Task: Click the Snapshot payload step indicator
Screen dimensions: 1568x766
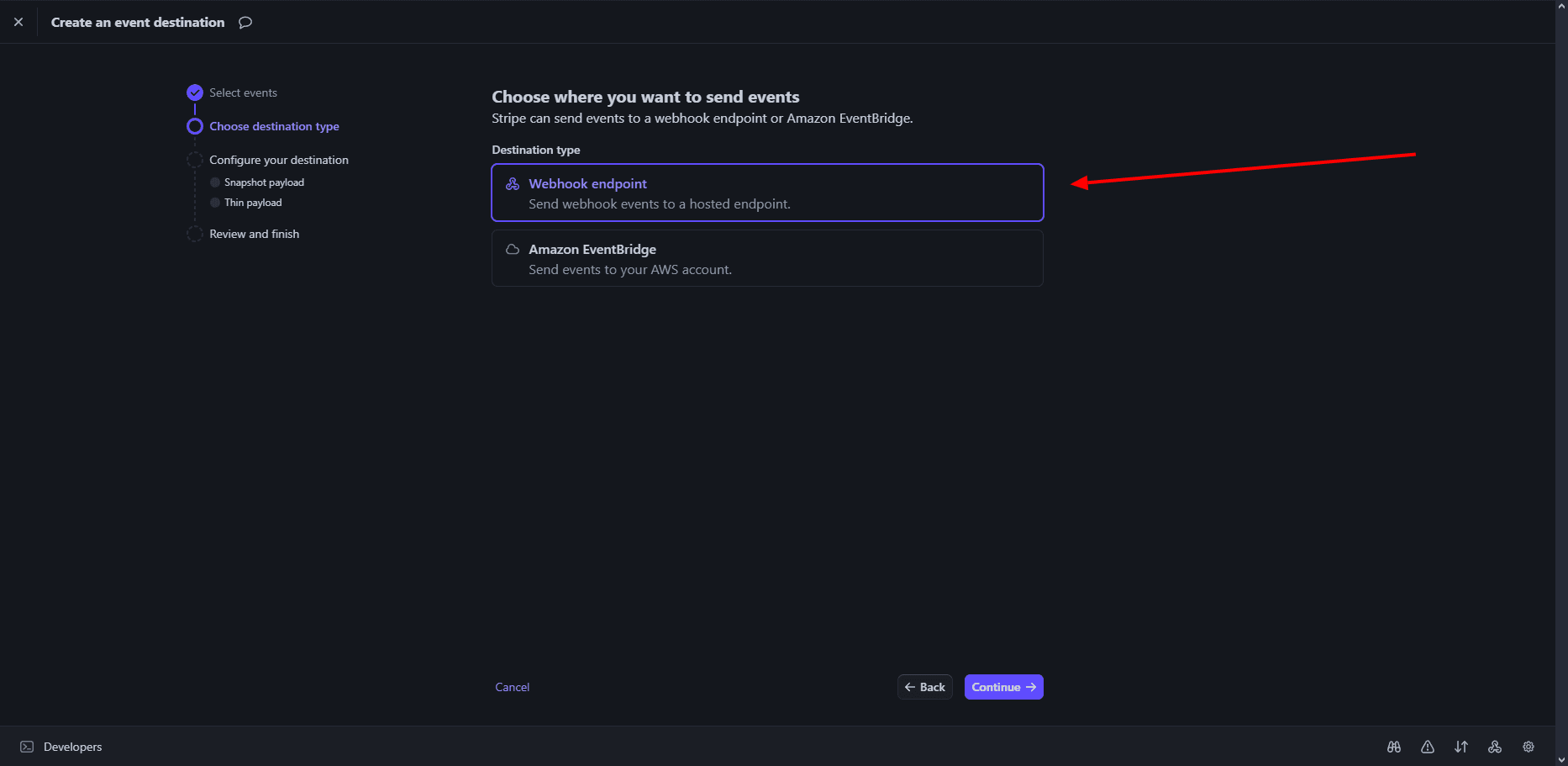Action: click(x=215, y=182)
